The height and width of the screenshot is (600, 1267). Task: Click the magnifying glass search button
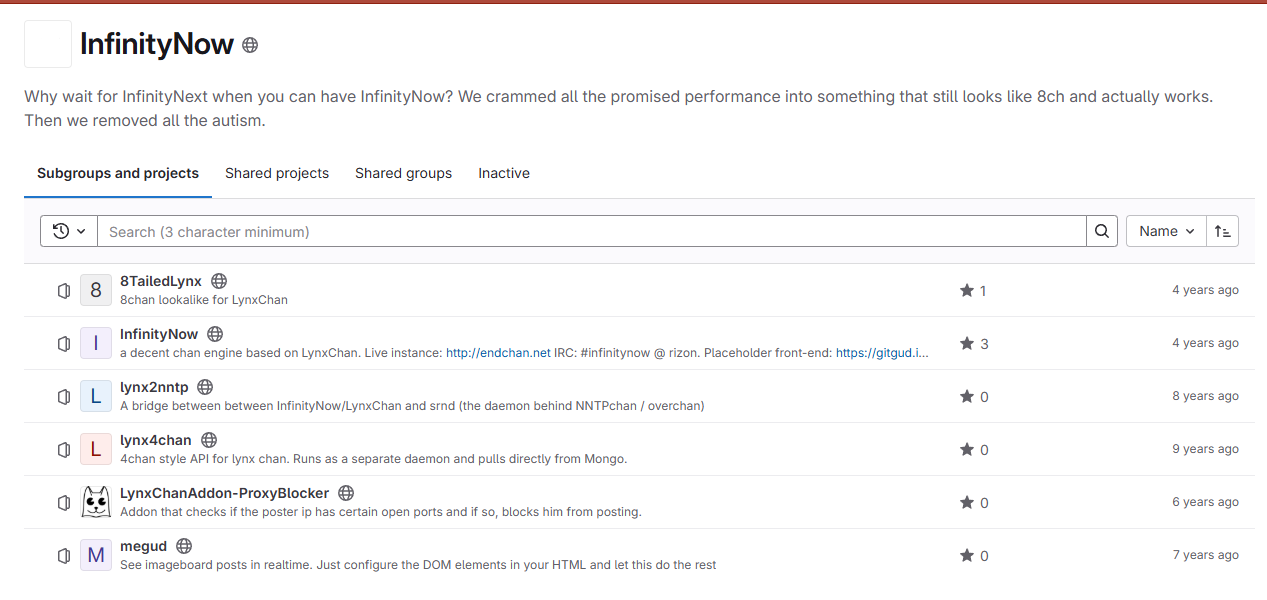[x=1101, y=231]
